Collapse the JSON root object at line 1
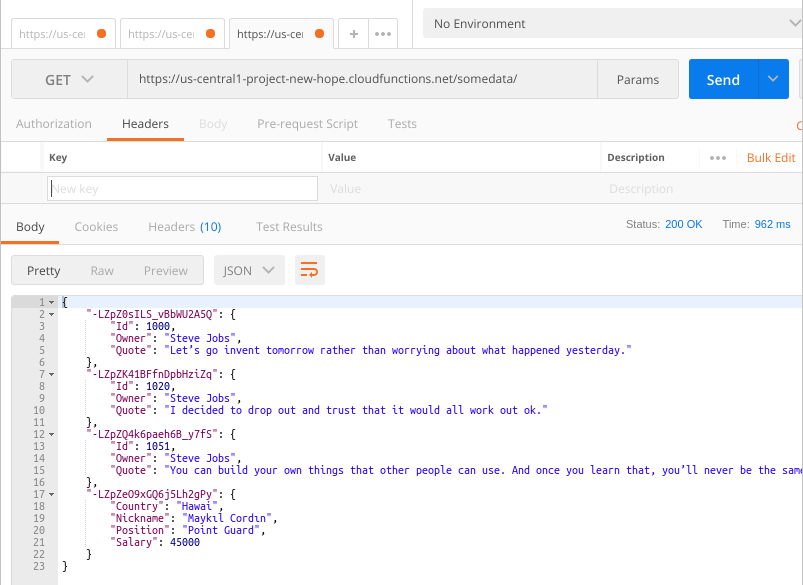 coord(52,302)
